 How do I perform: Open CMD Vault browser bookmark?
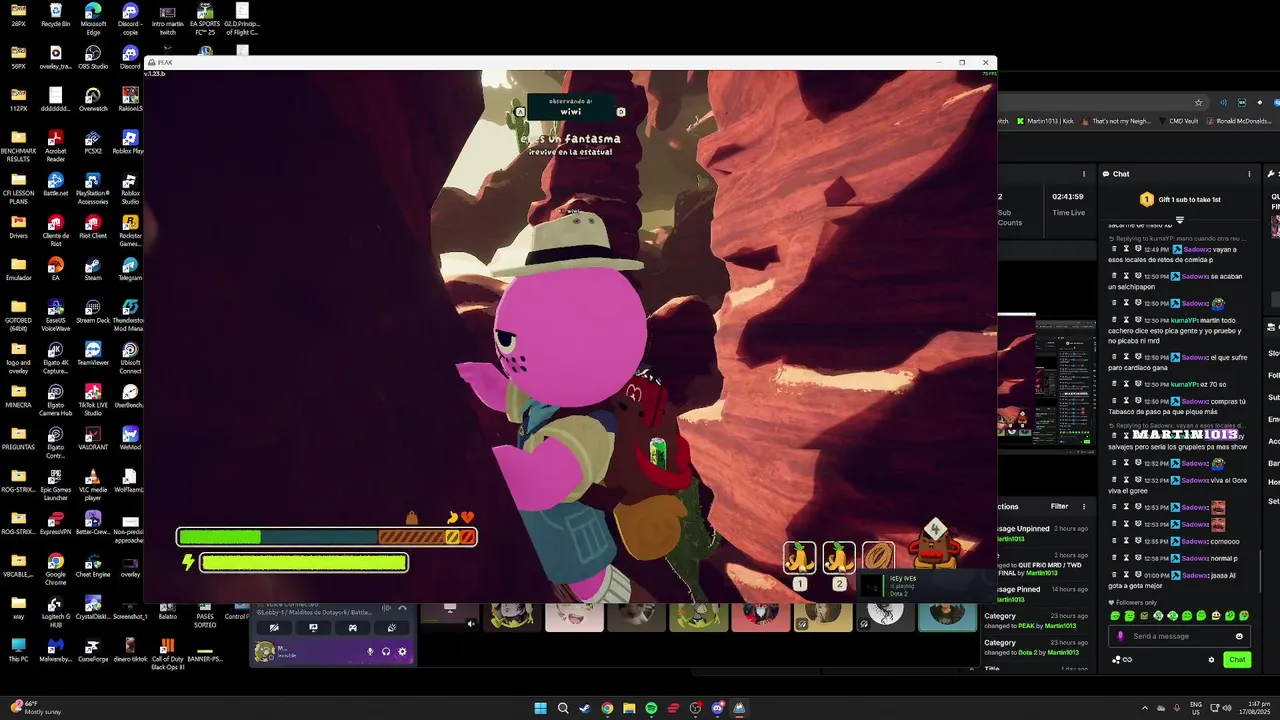pyautogui.click(x=1178, y=121)
